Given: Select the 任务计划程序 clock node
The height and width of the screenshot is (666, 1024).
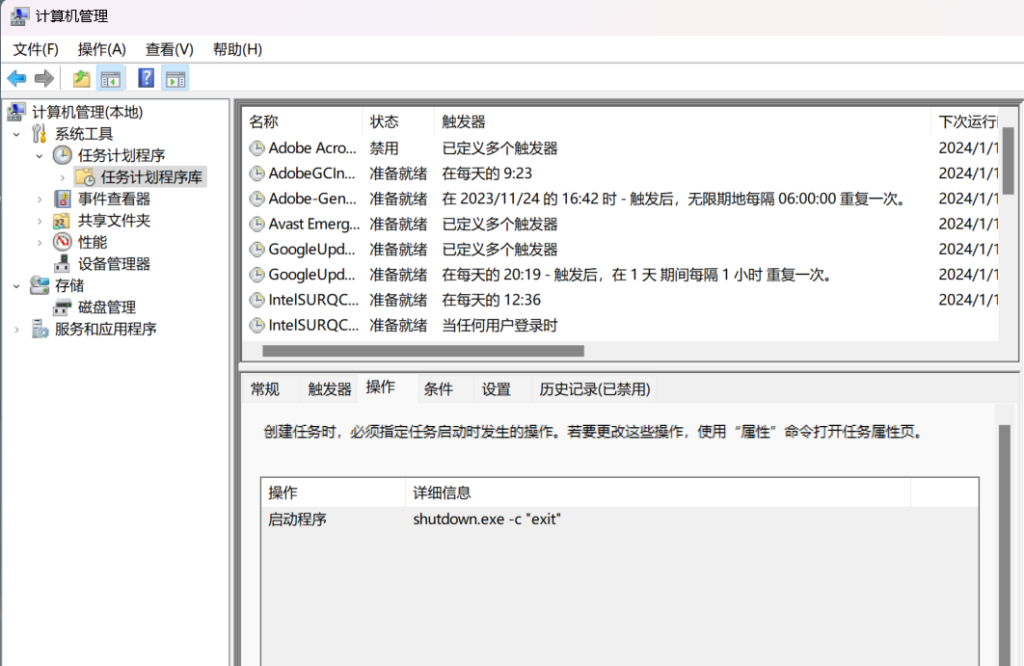Looking at the screenshot, I should point(121,155).
